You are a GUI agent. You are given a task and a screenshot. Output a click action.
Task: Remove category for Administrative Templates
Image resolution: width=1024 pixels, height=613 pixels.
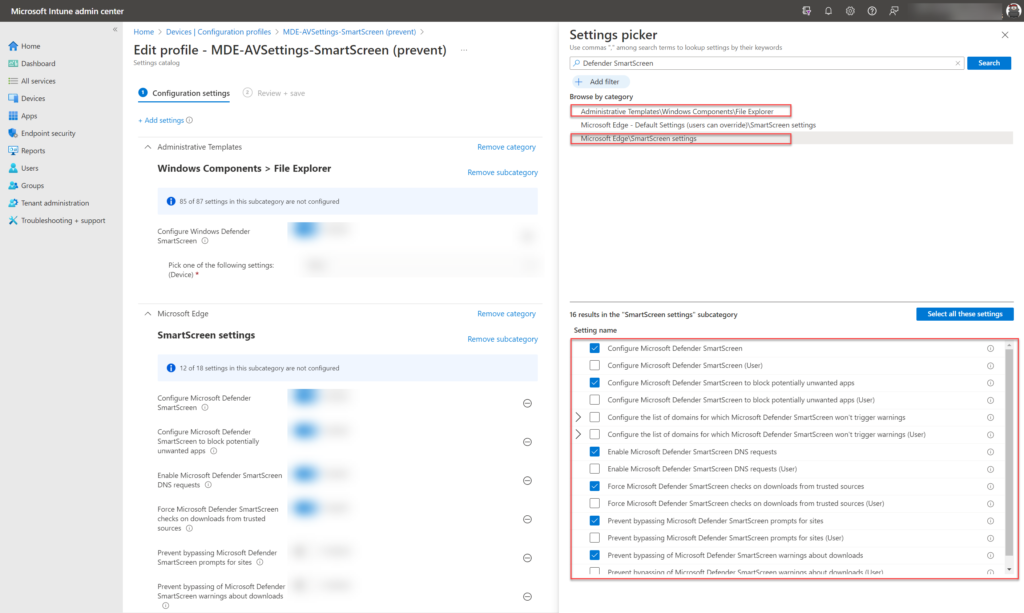(x=506, y=148)
